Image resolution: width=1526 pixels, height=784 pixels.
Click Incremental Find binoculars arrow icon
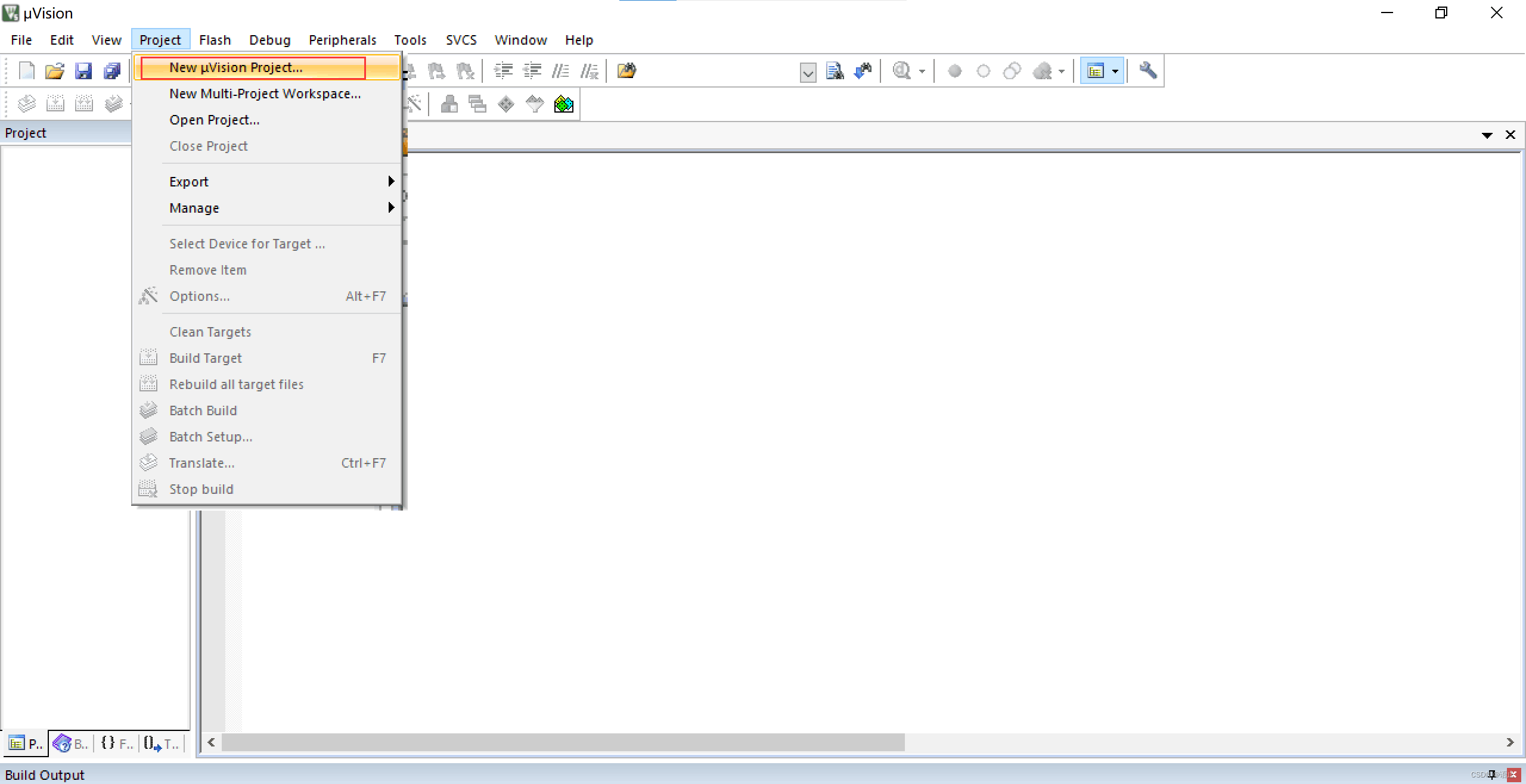(x=863, y=71)
